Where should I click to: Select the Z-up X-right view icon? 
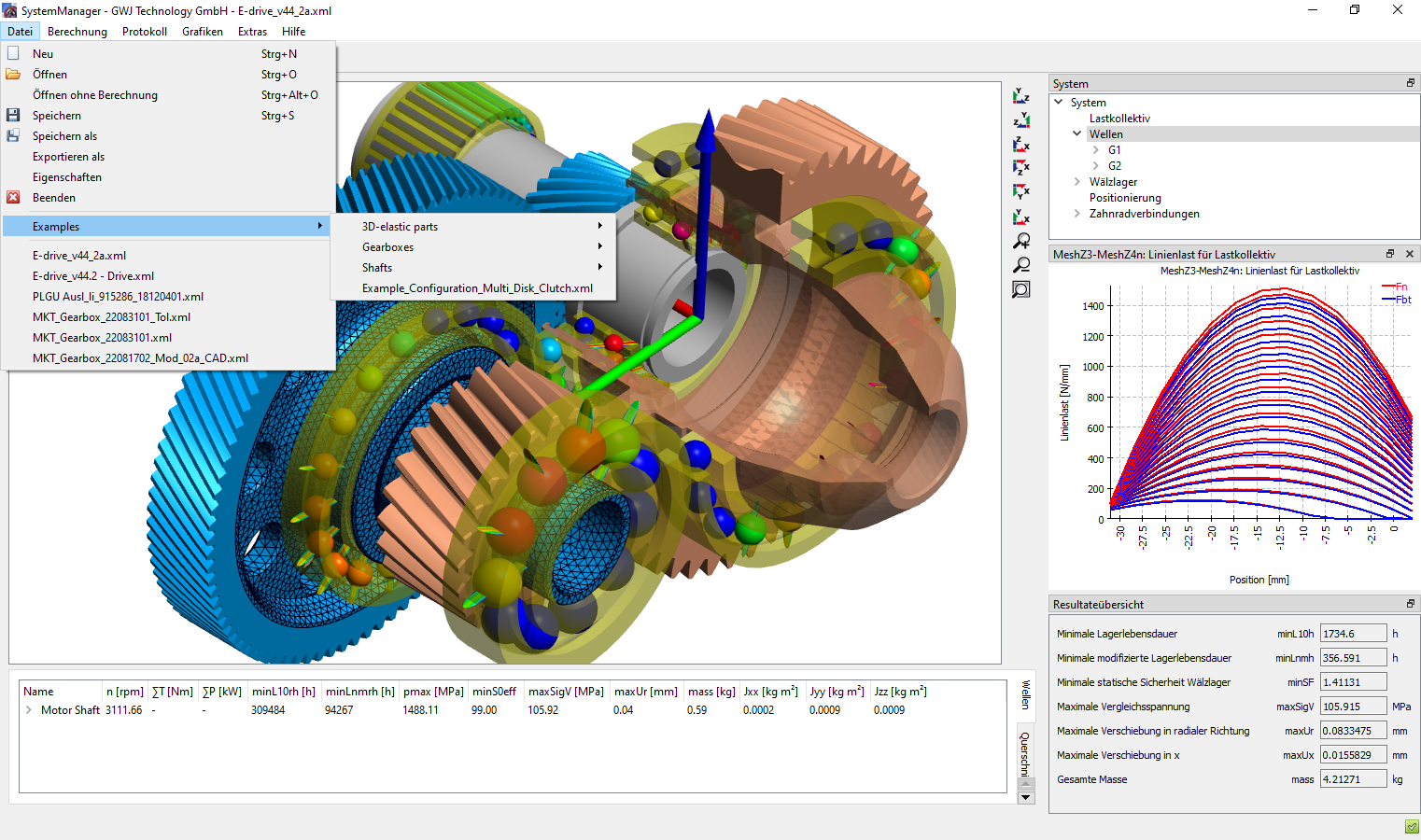[x=1020, y=144]
